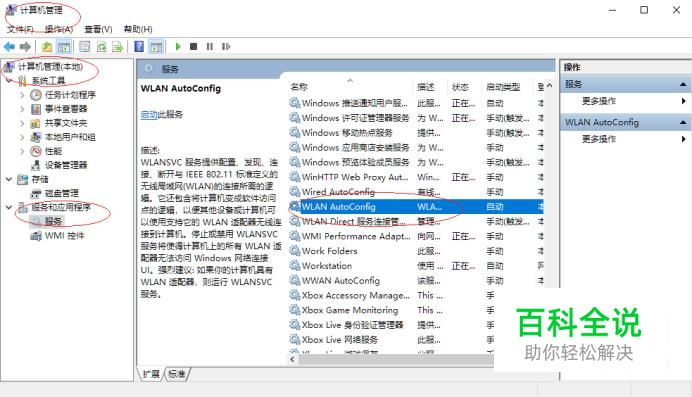Click the Up one level folder icon

(x=47, y=46)
